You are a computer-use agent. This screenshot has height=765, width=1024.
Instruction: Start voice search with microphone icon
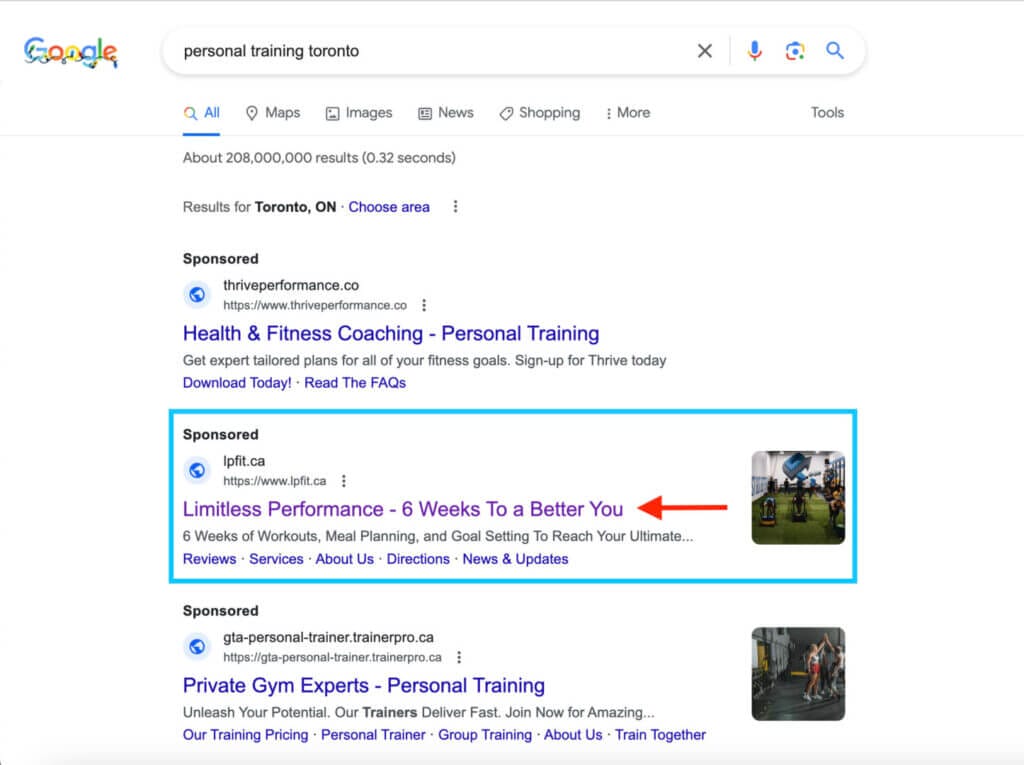[754, 51]
